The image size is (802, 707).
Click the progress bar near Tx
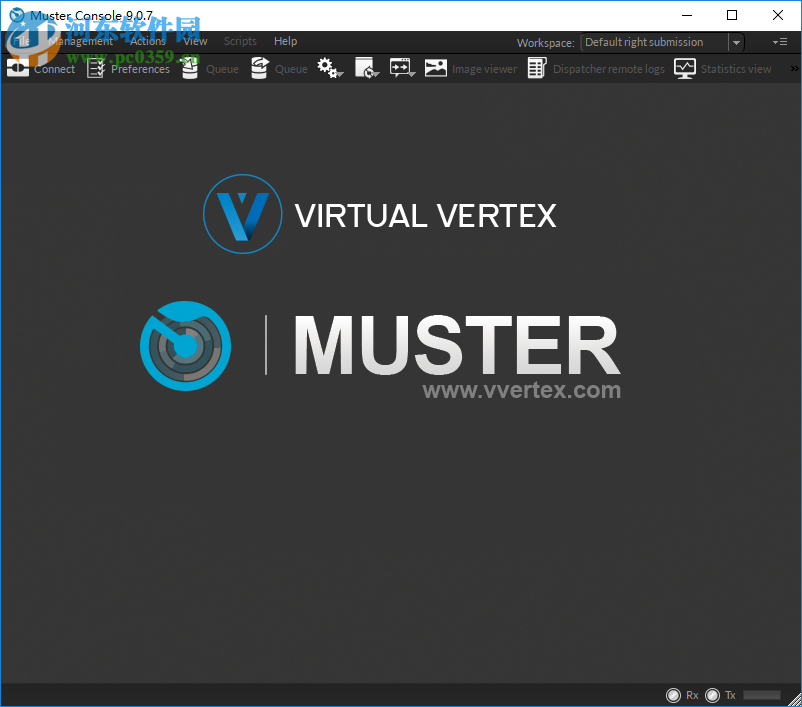(762, 694)
